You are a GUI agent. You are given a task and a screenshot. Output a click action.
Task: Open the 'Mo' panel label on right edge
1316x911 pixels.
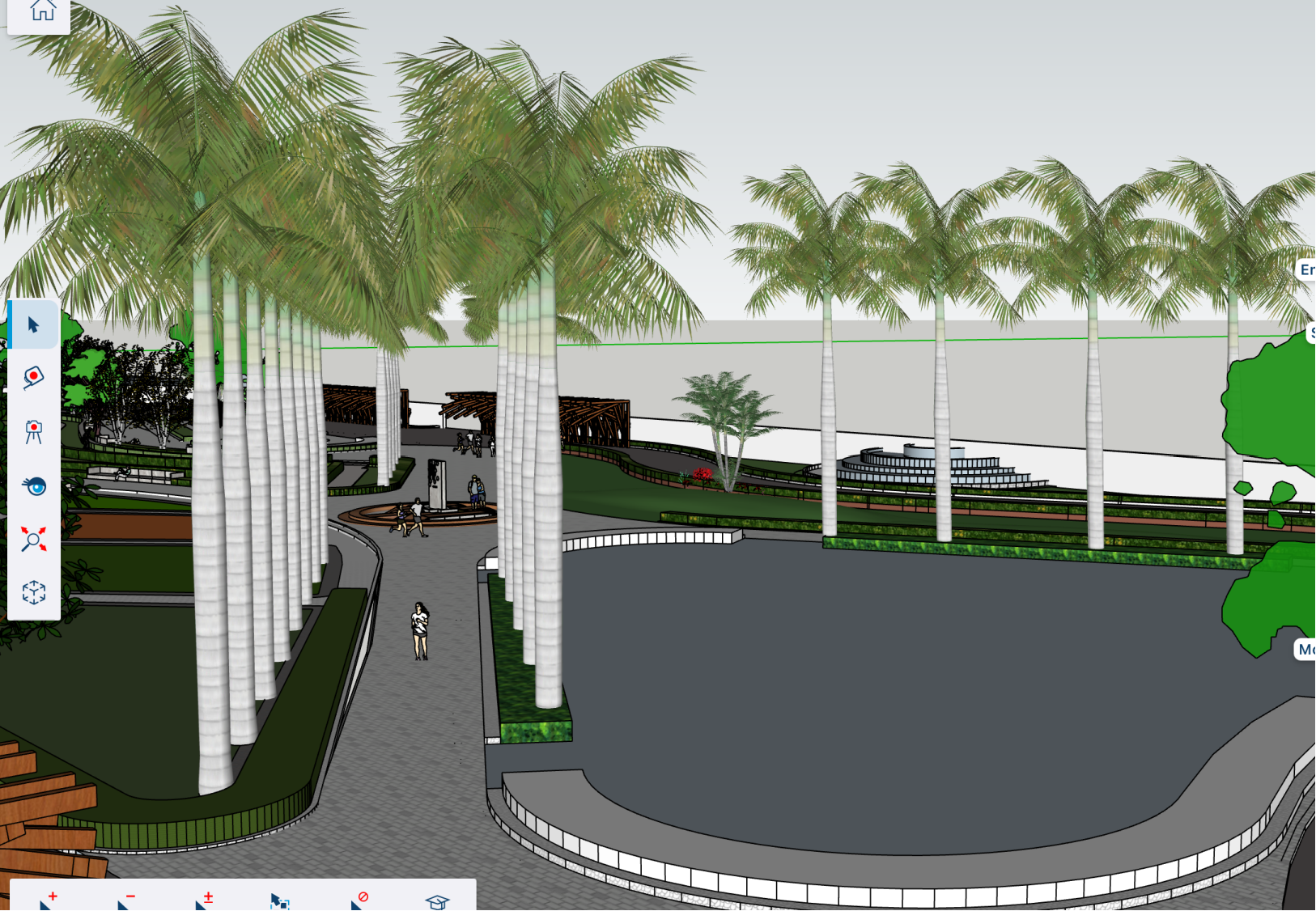[1305, 649]
